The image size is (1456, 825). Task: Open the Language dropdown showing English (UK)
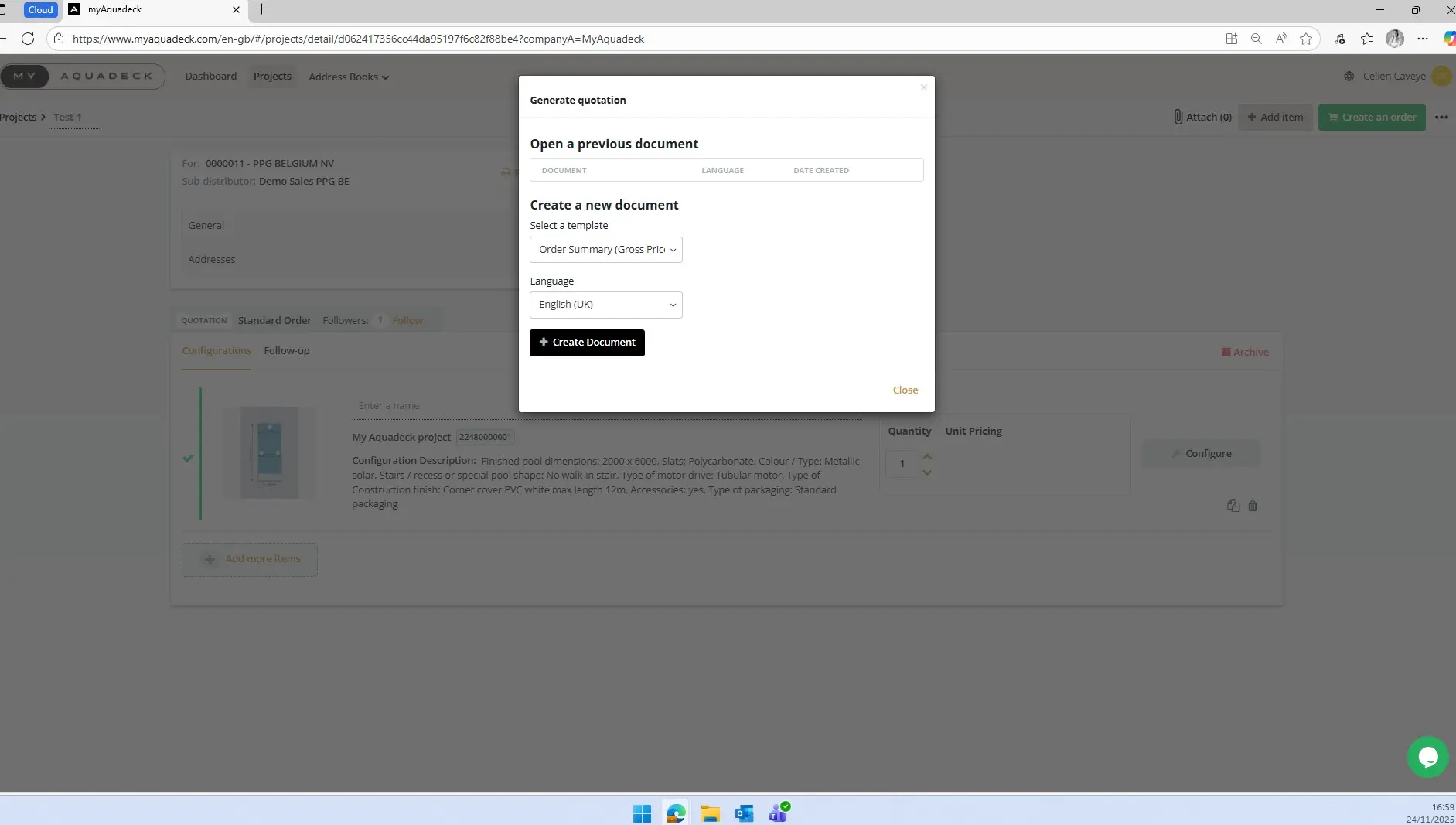coord(605,305)
